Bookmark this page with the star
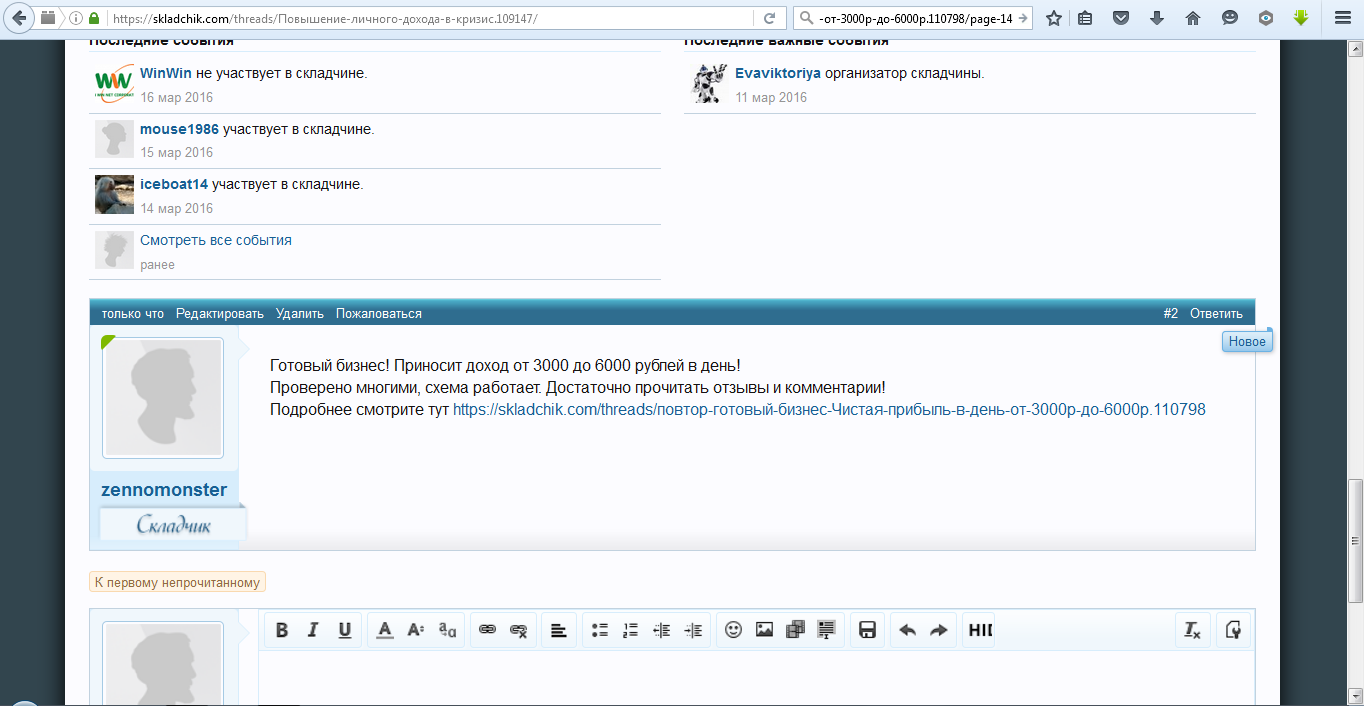This screenshot has width=1366, height=706. pos(1053,18)
